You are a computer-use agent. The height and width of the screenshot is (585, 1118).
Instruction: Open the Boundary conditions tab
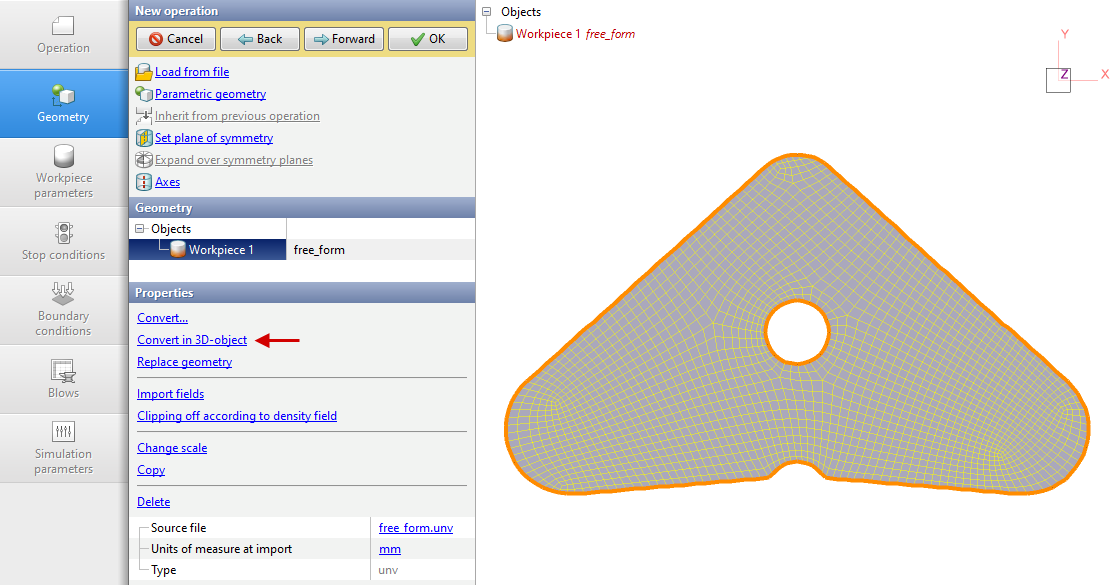[63, 309]
